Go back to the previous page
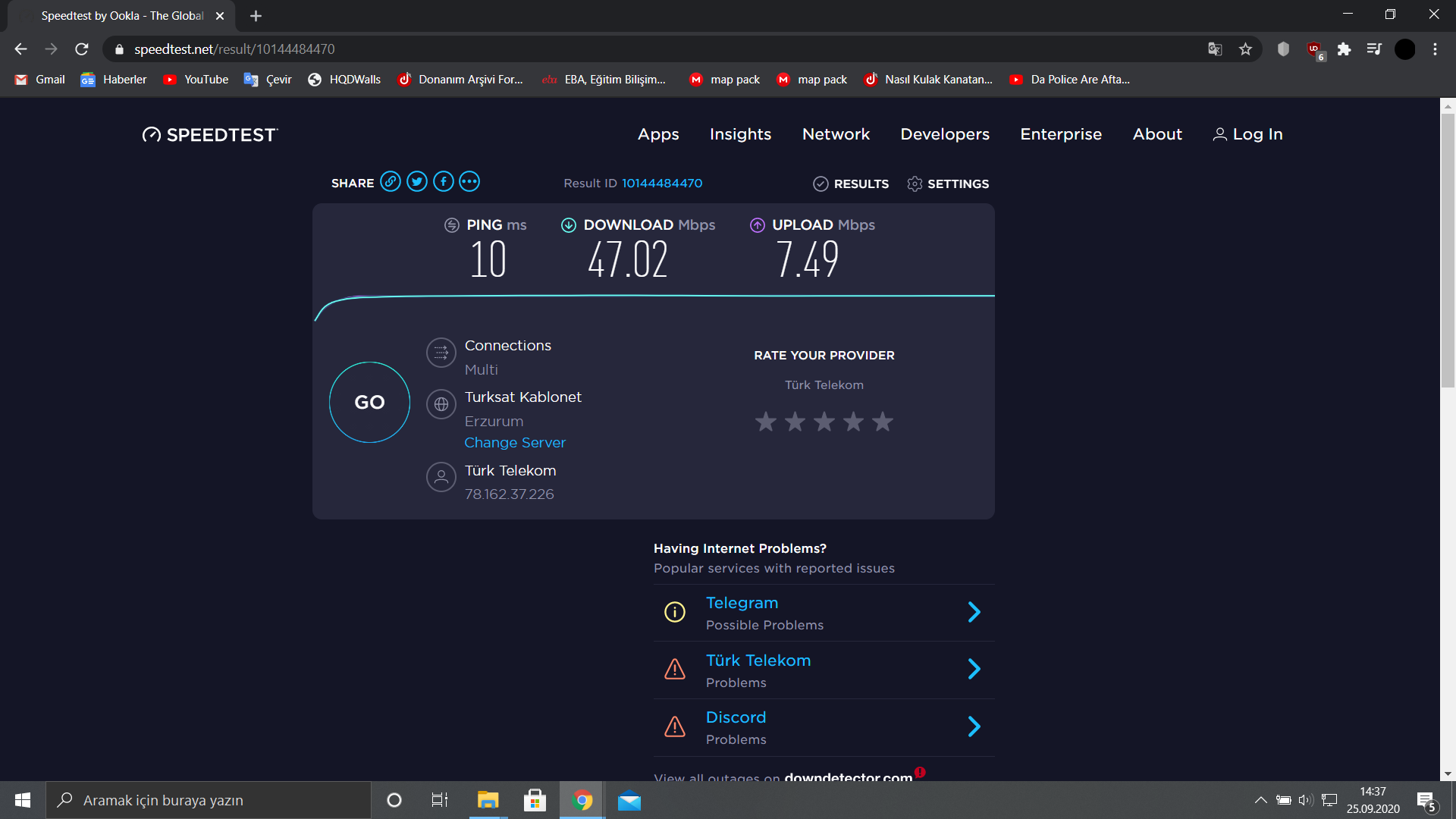 pyautogui.click(x=20, y=49)
